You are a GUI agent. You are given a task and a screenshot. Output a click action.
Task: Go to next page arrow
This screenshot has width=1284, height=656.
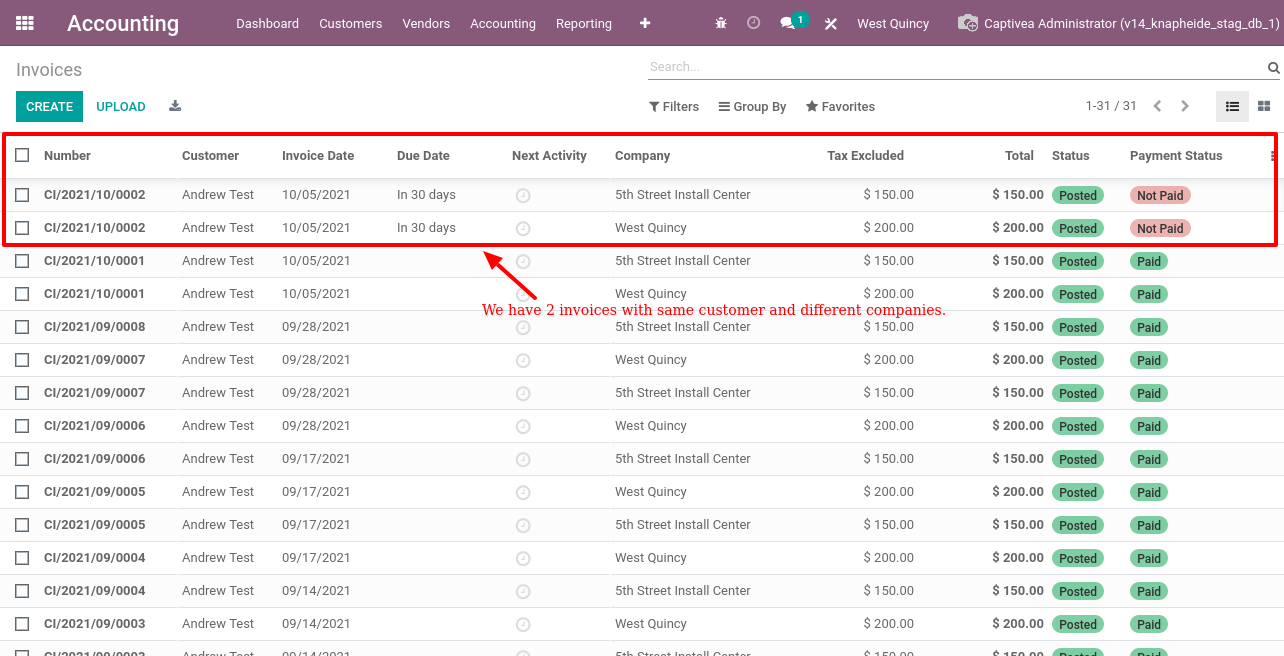(x=1185, y=106)
